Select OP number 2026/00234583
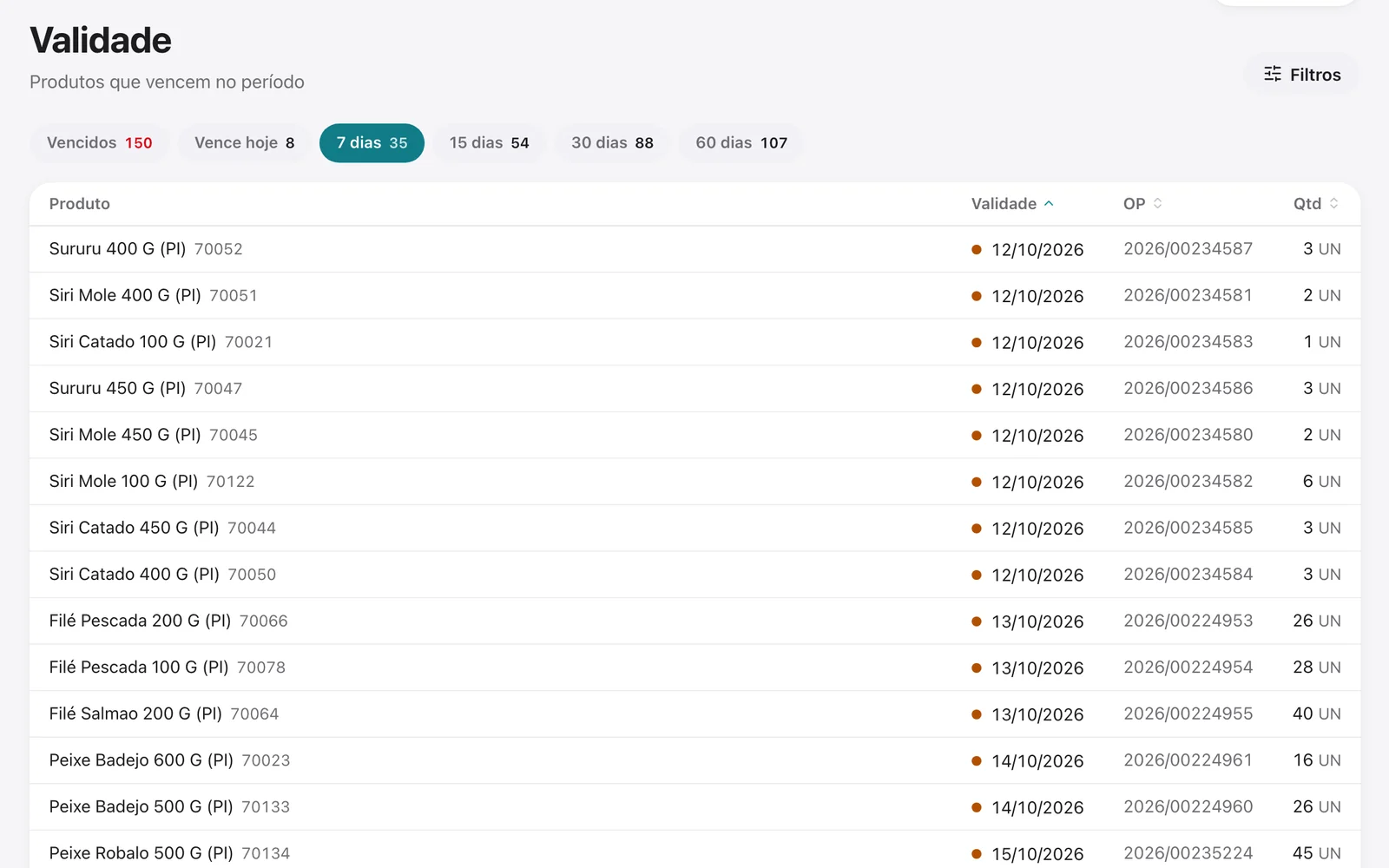 click(1188, 342)
